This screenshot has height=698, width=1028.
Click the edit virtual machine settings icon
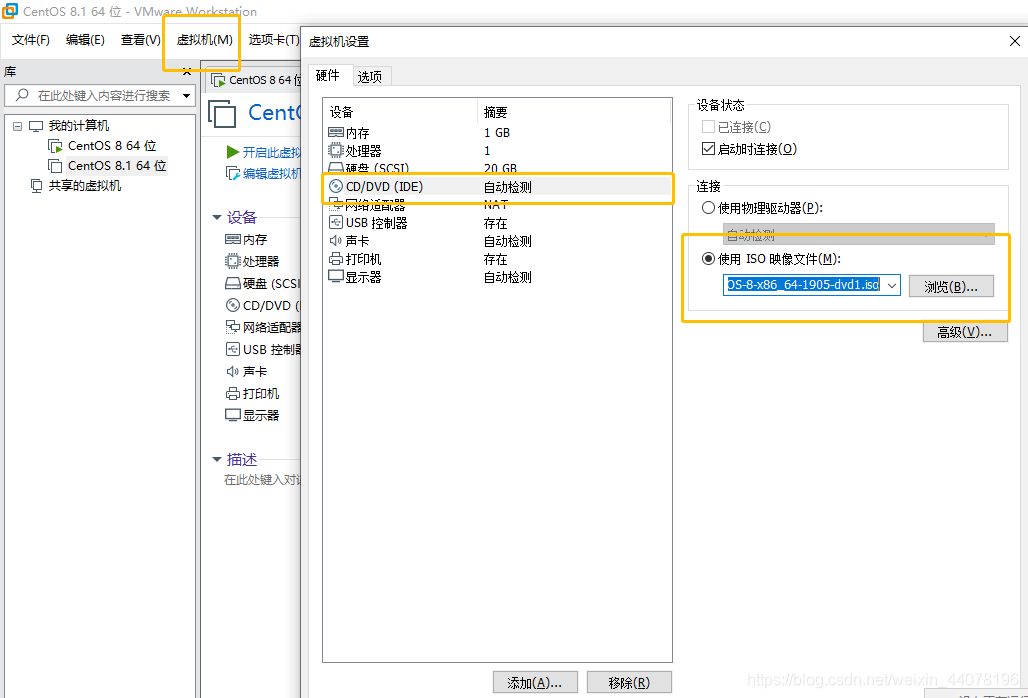click(233, 173)
